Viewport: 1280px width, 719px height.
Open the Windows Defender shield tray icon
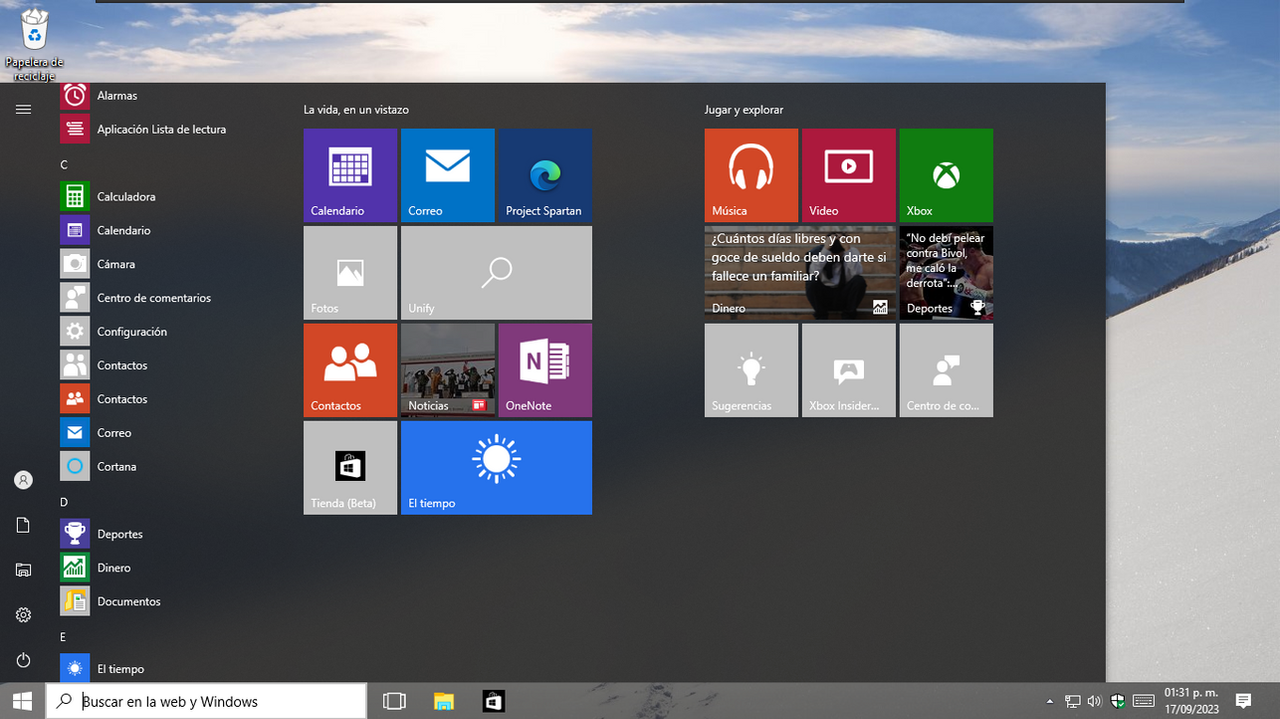pyautogui.click(x=1119, y=701)
